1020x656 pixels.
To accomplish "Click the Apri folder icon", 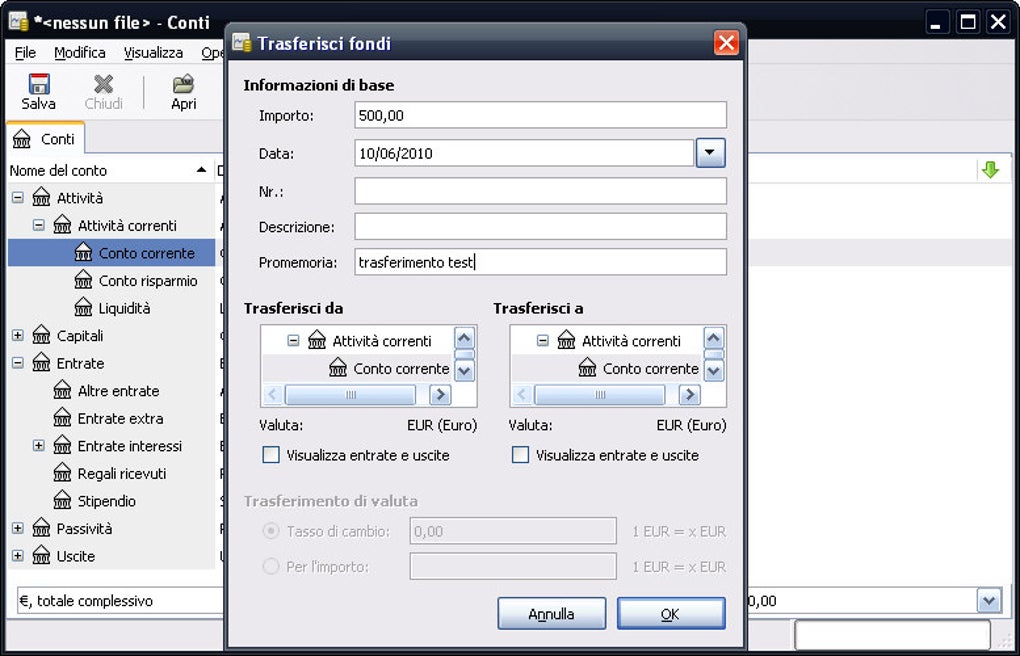I will pyautogui.click(x=183, y=84).
